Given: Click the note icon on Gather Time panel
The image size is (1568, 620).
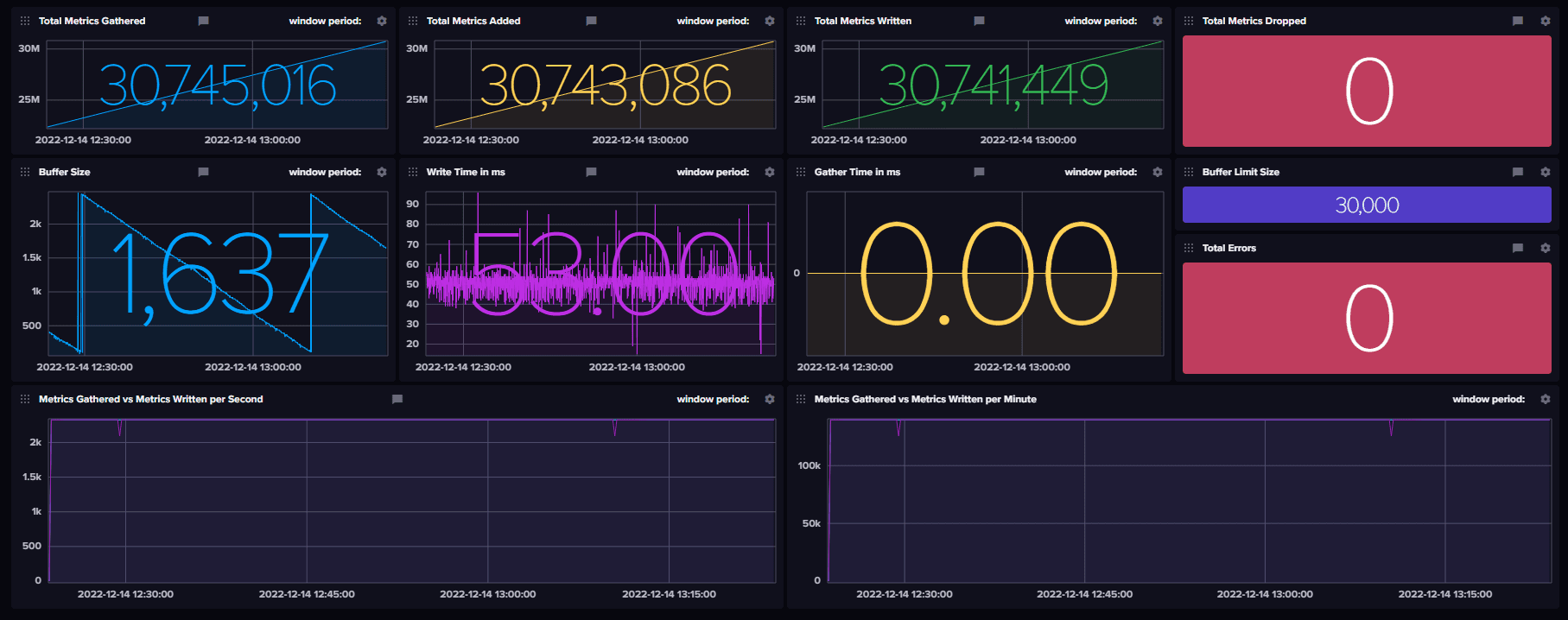Looking at the screenshot, I should 979,172.
